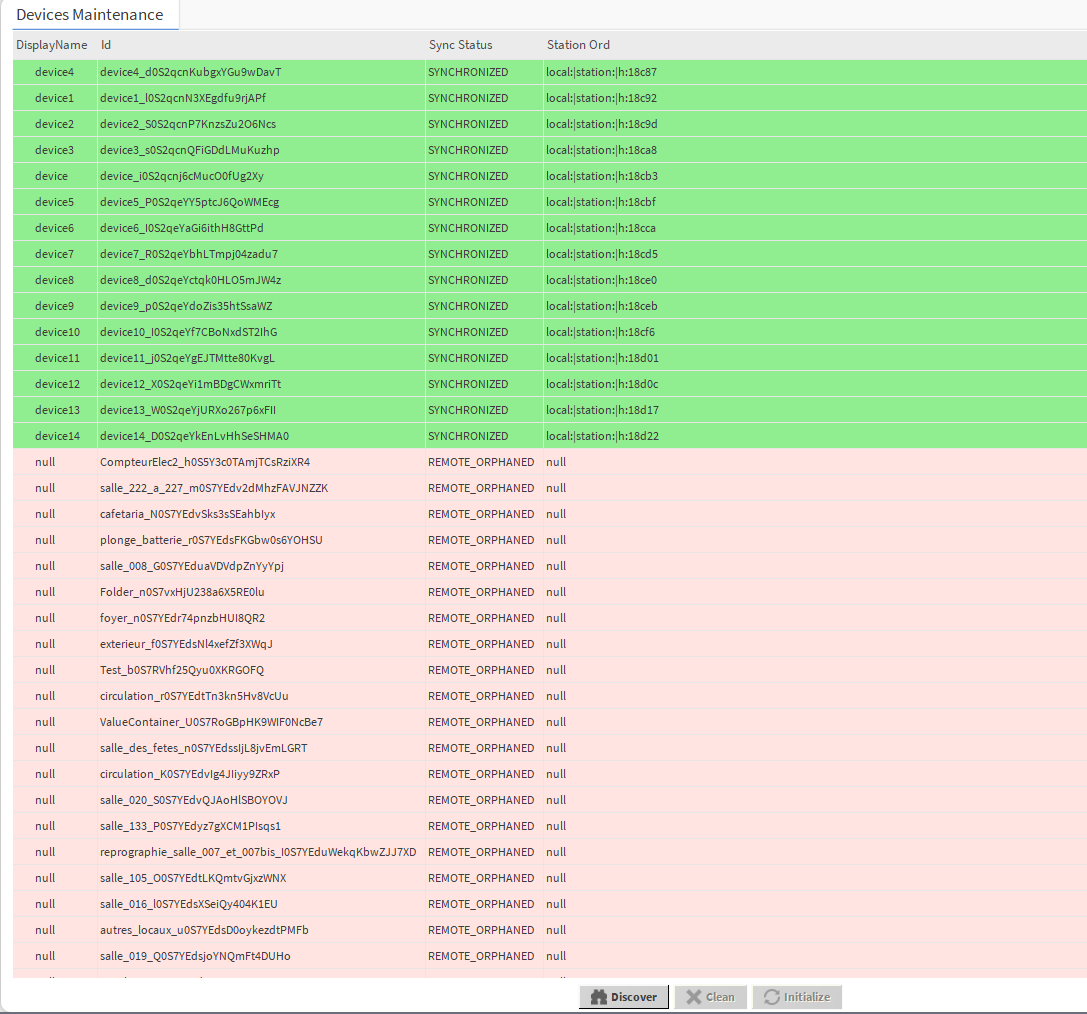
Task: Click the Id column header
Action: tap(106, 45)
